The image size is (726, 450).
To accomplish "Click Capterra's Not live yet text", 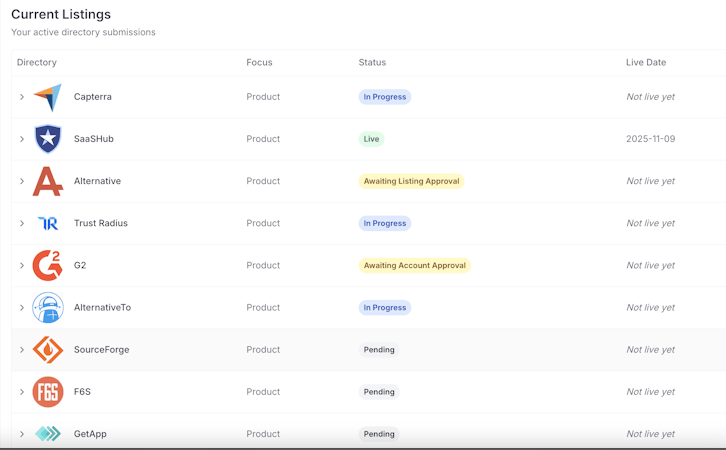I will [x=651, y=97].
